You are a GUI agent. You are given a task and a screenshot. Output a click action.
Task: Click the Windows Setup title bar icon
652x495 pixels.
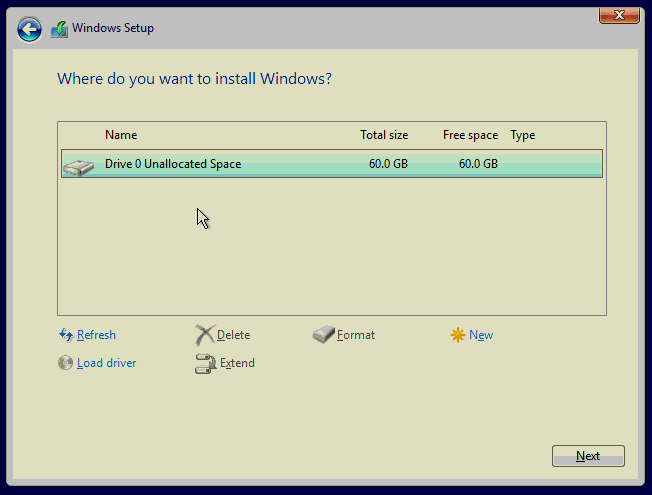pos(60,29)
